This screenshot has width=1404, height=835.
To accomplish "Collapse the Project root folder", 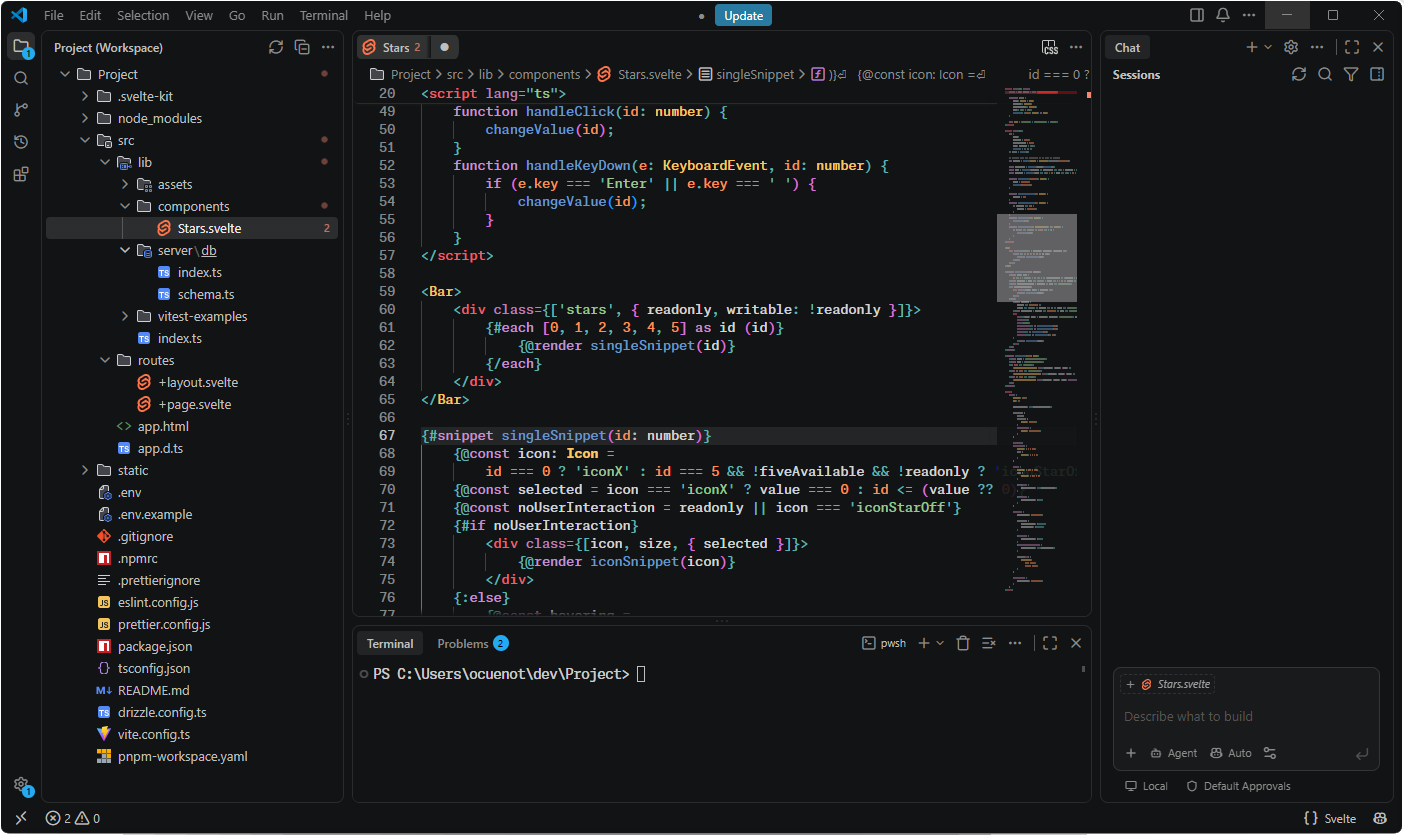I will point(65,74).
